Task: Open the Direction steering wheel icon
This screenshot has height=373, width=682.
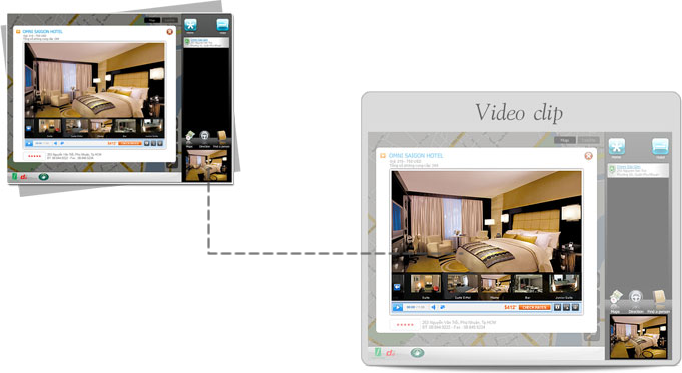Action: point(635,299)
